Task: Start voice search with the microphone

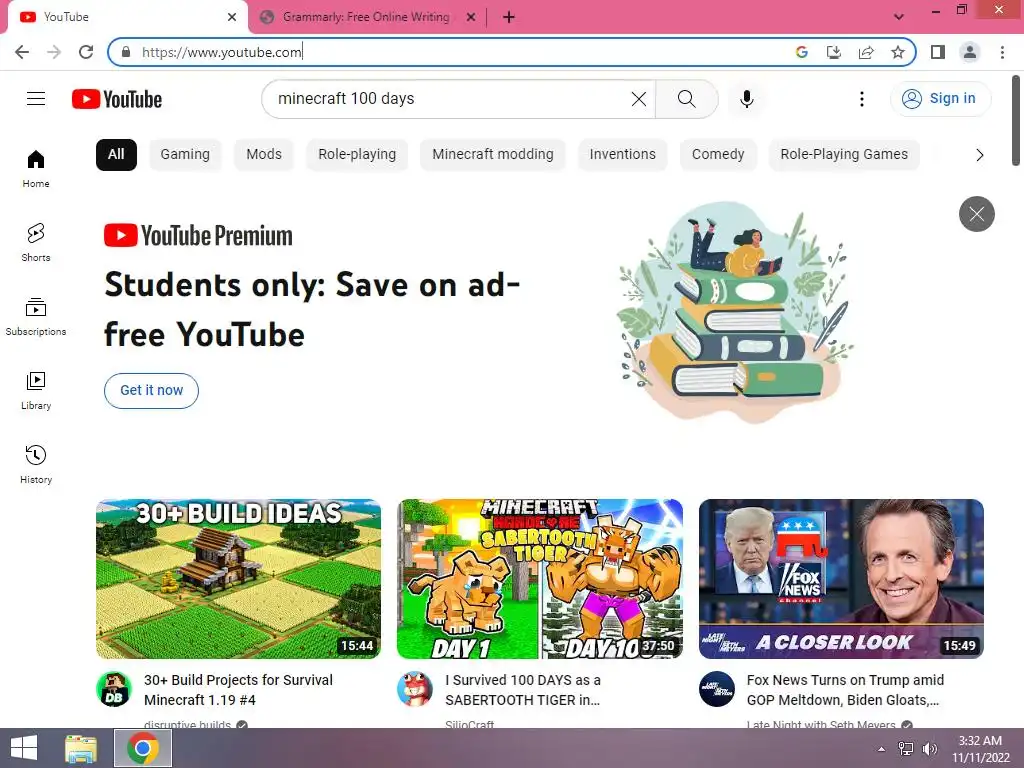Action: [x=747, y=99]
